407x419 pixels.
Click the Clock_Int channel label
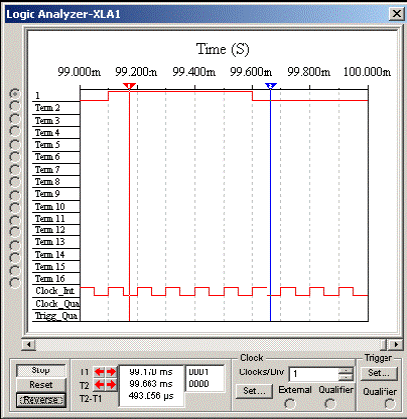point(55,291)
